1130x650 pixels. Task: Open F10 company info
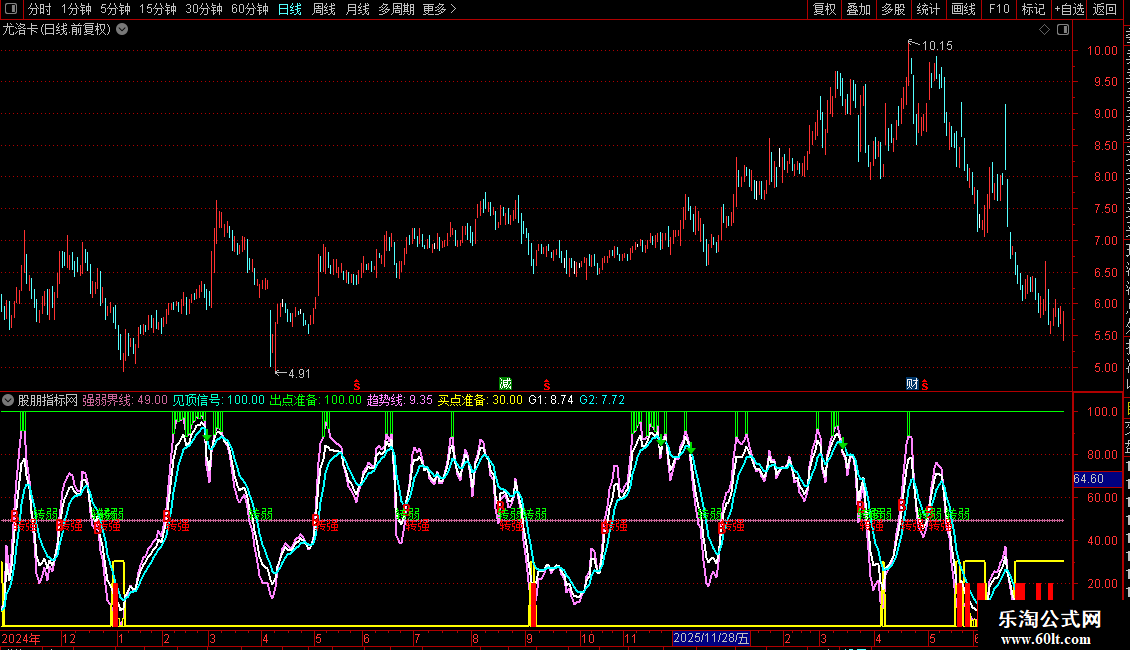coord(999,9)
